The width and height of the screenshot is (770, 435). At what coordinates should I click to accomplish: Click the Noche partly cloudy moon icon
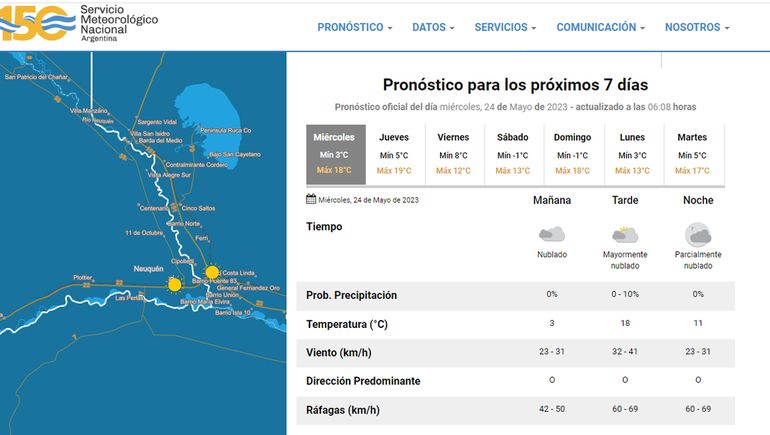(x=698, y=235)
